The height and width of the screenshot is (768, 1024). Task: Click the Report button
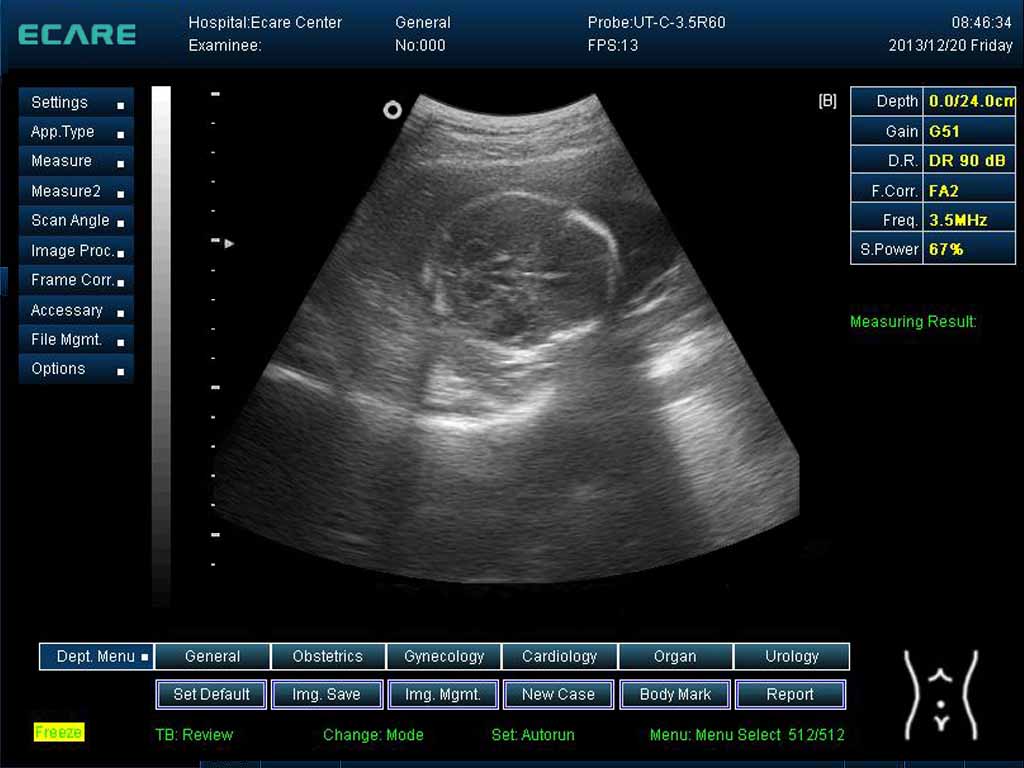tap(790, 694)
